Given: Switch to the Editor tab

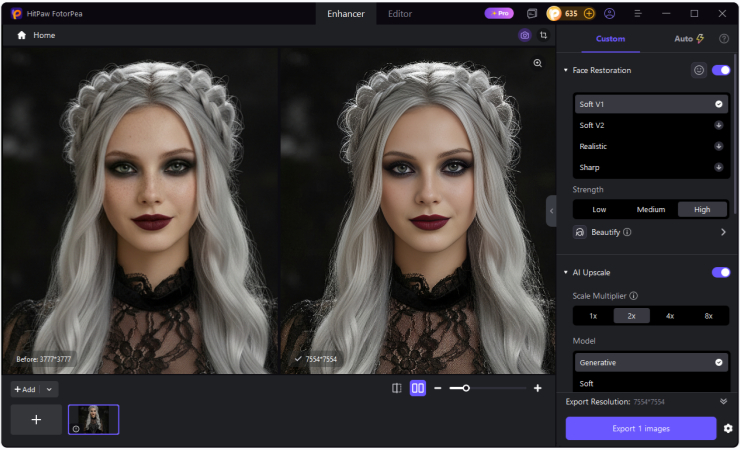Looking at the screenshot, I should coord(400,14).
